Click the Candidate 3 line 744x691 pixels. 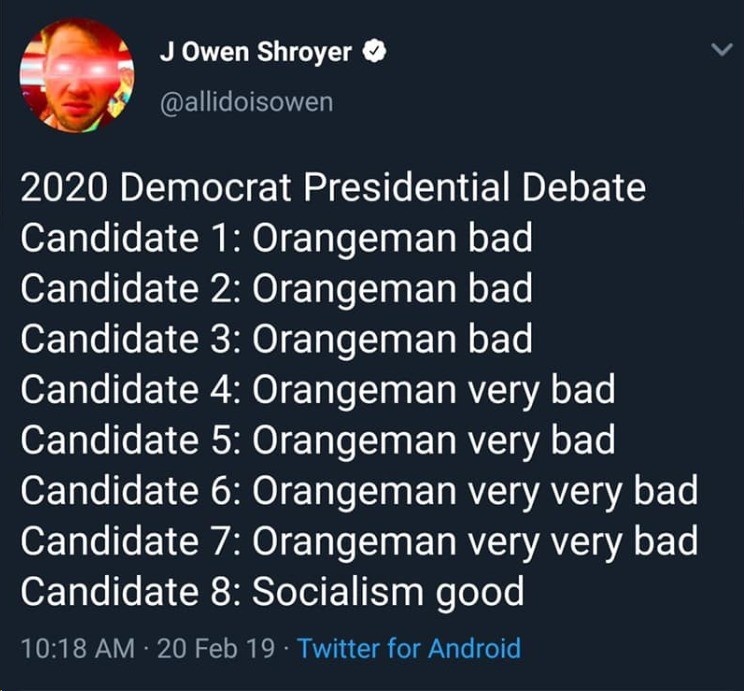click(x=277, y=339)
